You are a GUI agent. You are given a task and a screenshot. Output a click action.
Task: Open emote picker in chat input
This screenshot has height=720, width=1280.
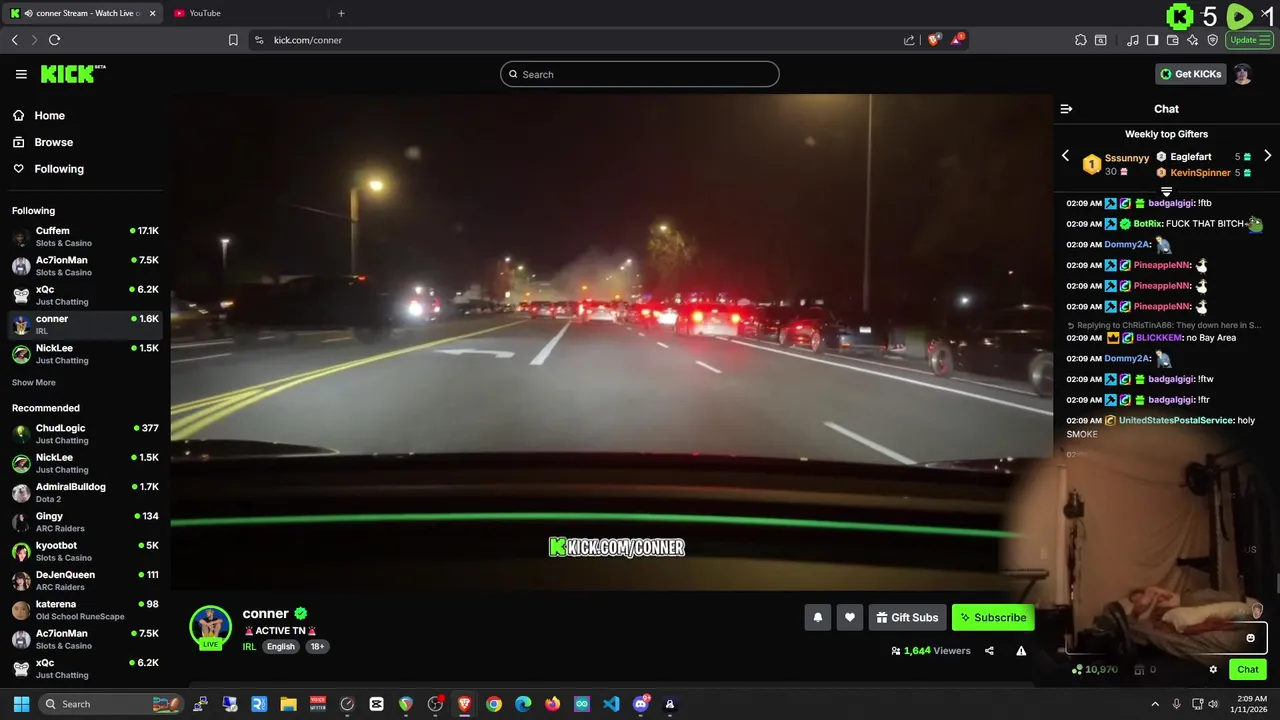pos(1250,638)
